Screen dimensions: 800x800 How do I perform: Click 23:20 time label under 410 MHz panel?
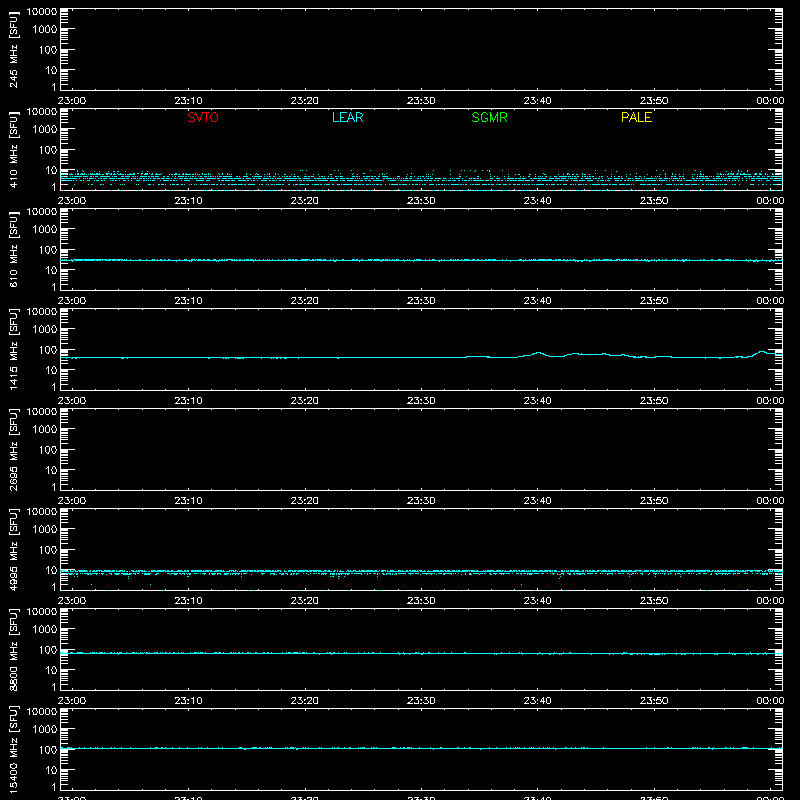pyautogui.click(x=305, y=201)
